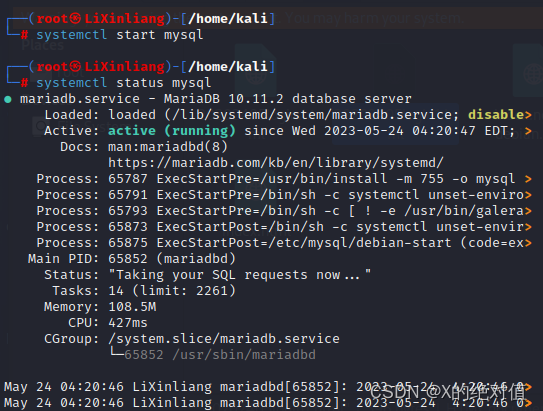The width and height of the screenshot is (543, 411).
Task: Click the truncation arrow after '(code=ex'
Action: pyautogui.click(x=528, y=243)
